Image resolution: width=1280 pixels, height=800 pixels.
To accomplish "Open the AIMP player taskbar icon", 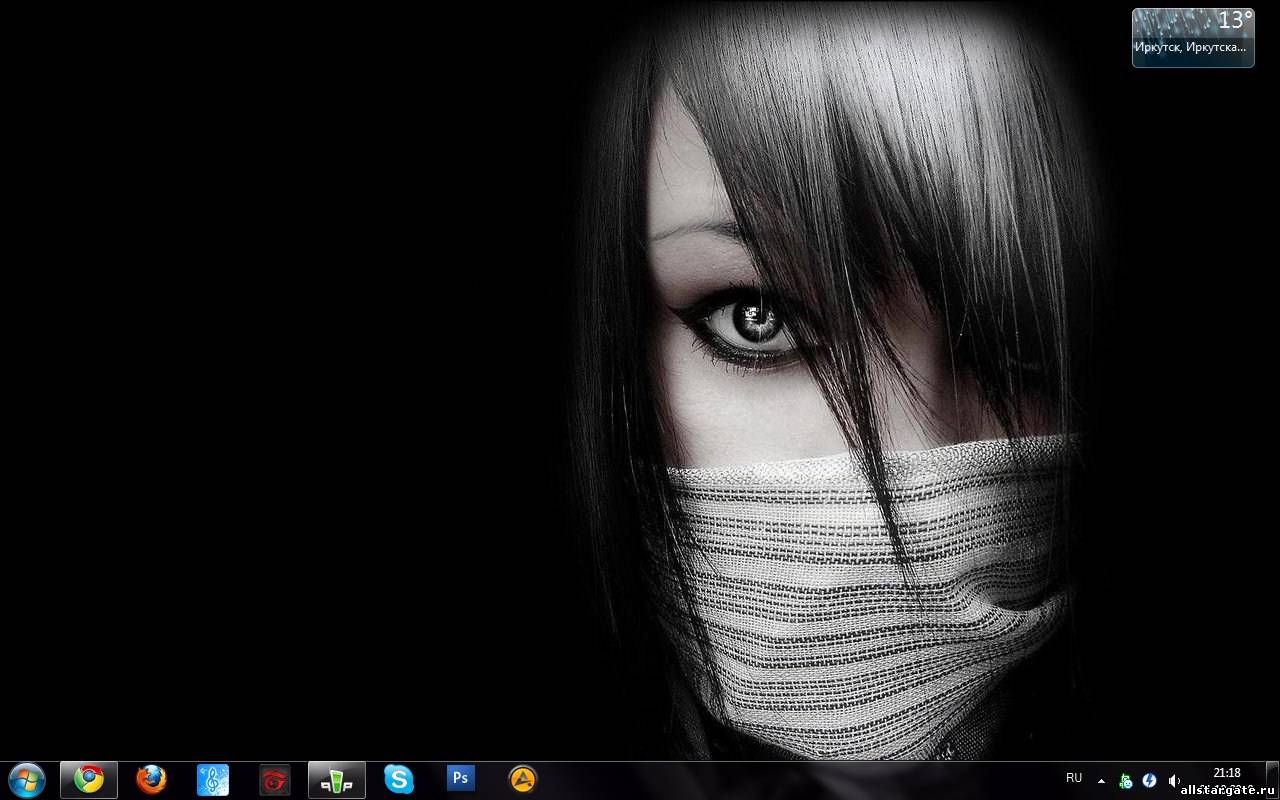I will pyautogui.click(x=523, y=779).
